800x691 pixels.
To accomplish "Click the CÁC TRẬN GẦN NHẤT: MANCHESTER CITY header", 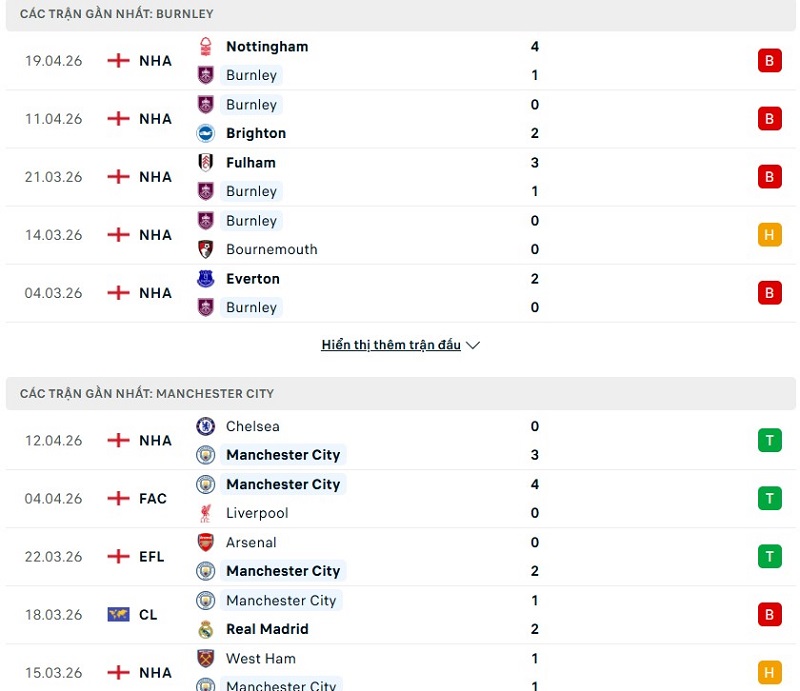I will (146, 393).
